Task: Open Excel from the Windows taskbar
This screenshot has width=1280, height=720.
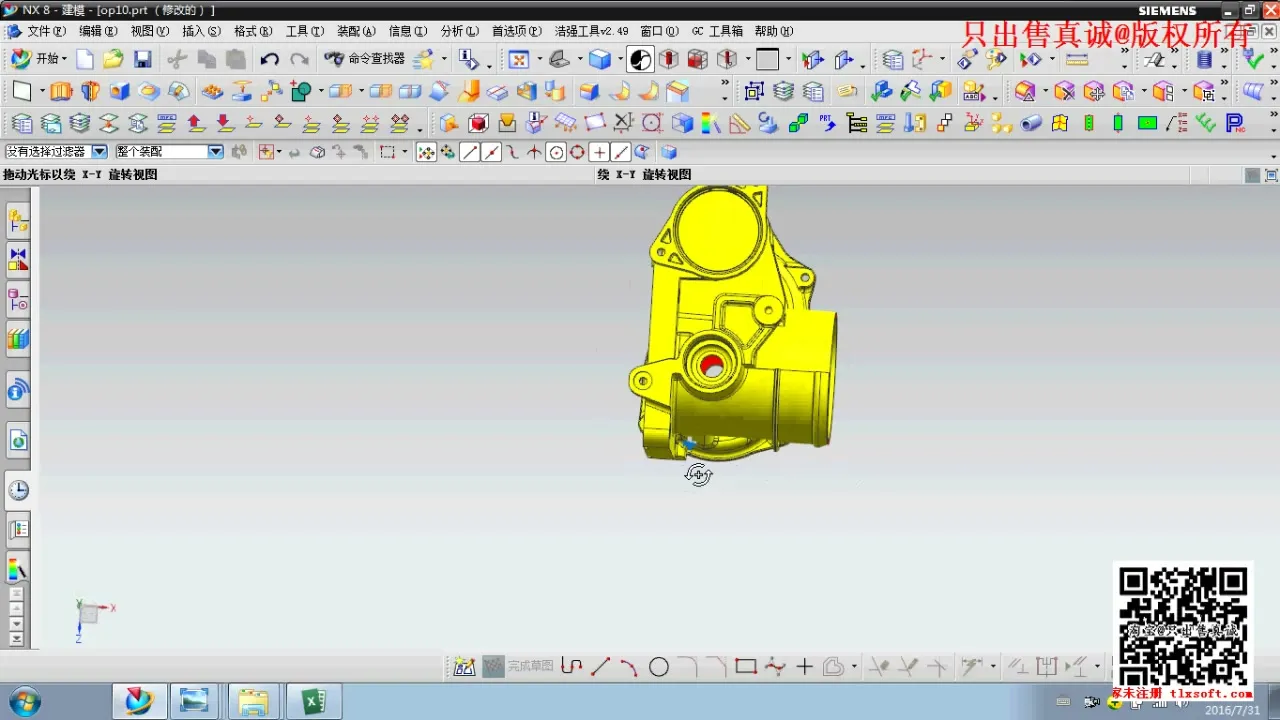Action: click(x=314, y=702)
